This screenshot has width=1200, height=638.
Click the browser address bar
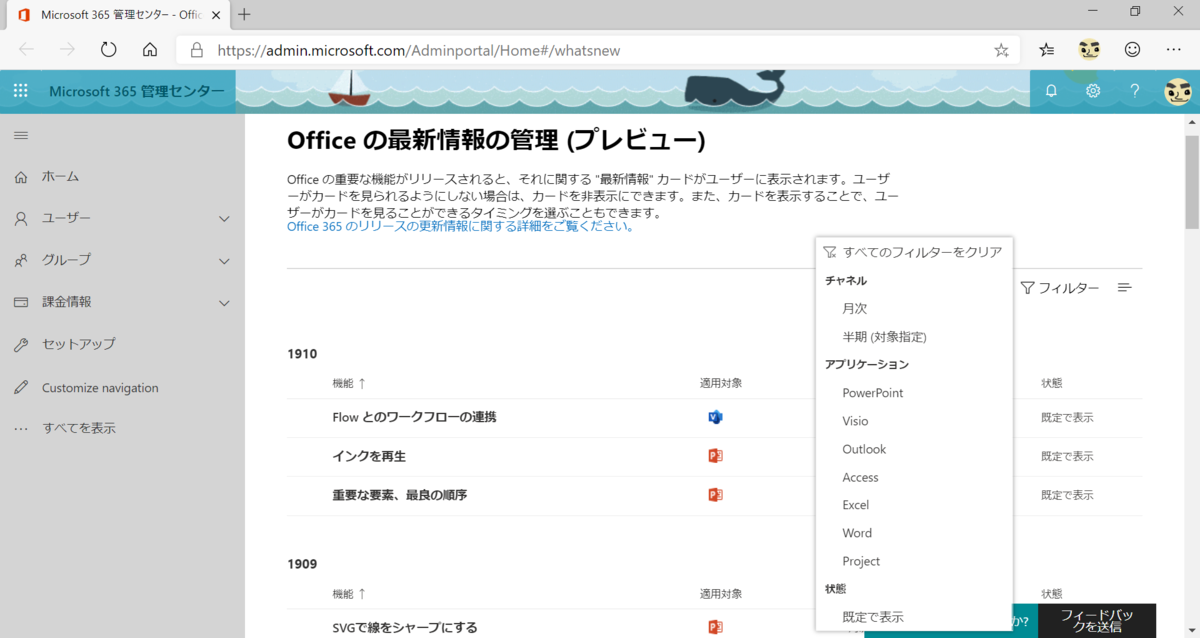pos(598,49)
